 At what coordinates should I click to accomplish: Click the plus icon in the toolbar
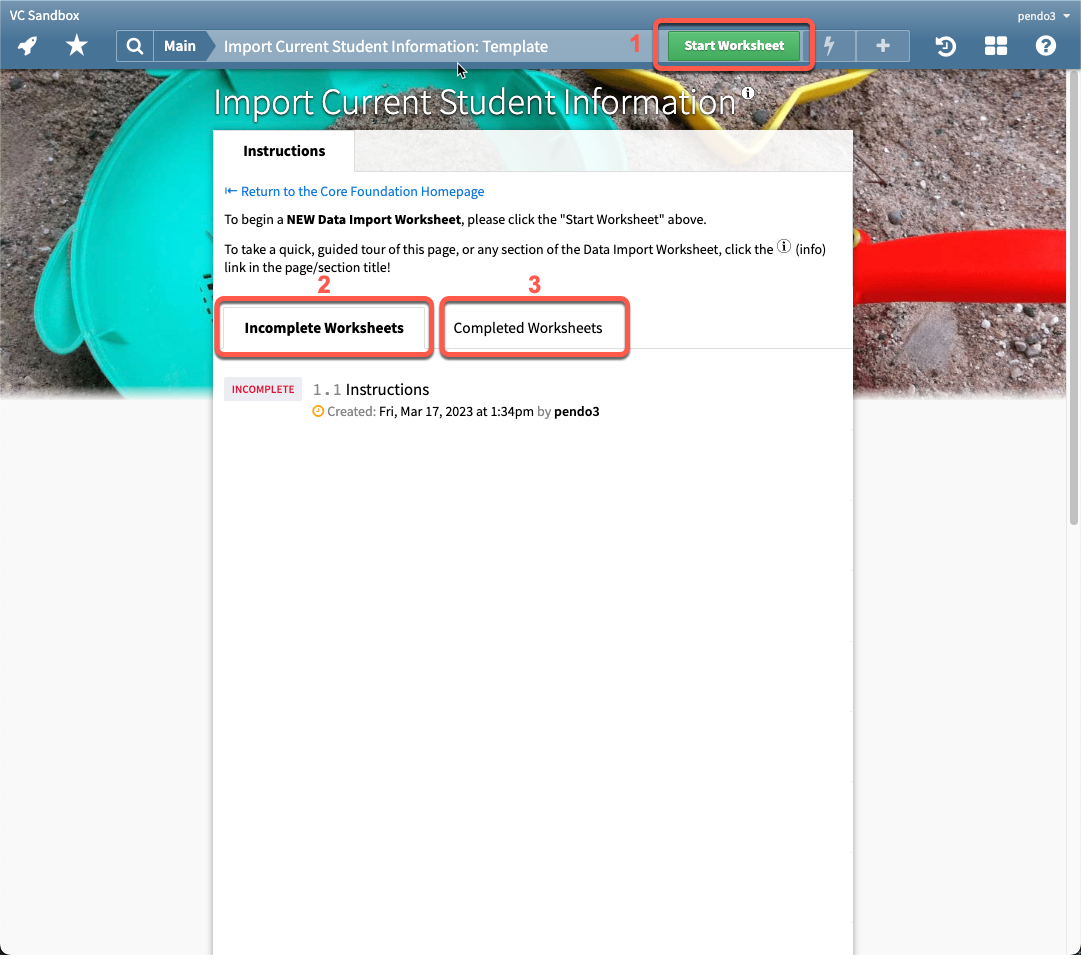pyautogui.click(x=883, y=46)
